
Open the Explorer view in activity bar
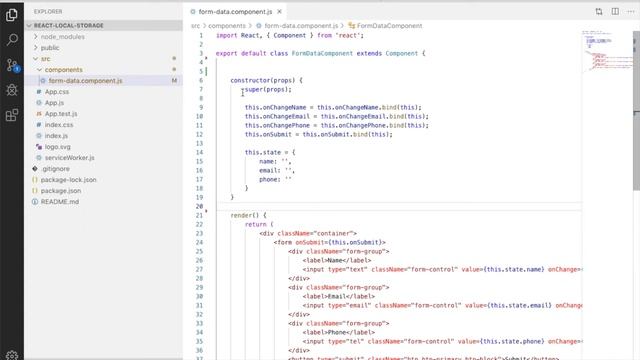coord(12,15)
